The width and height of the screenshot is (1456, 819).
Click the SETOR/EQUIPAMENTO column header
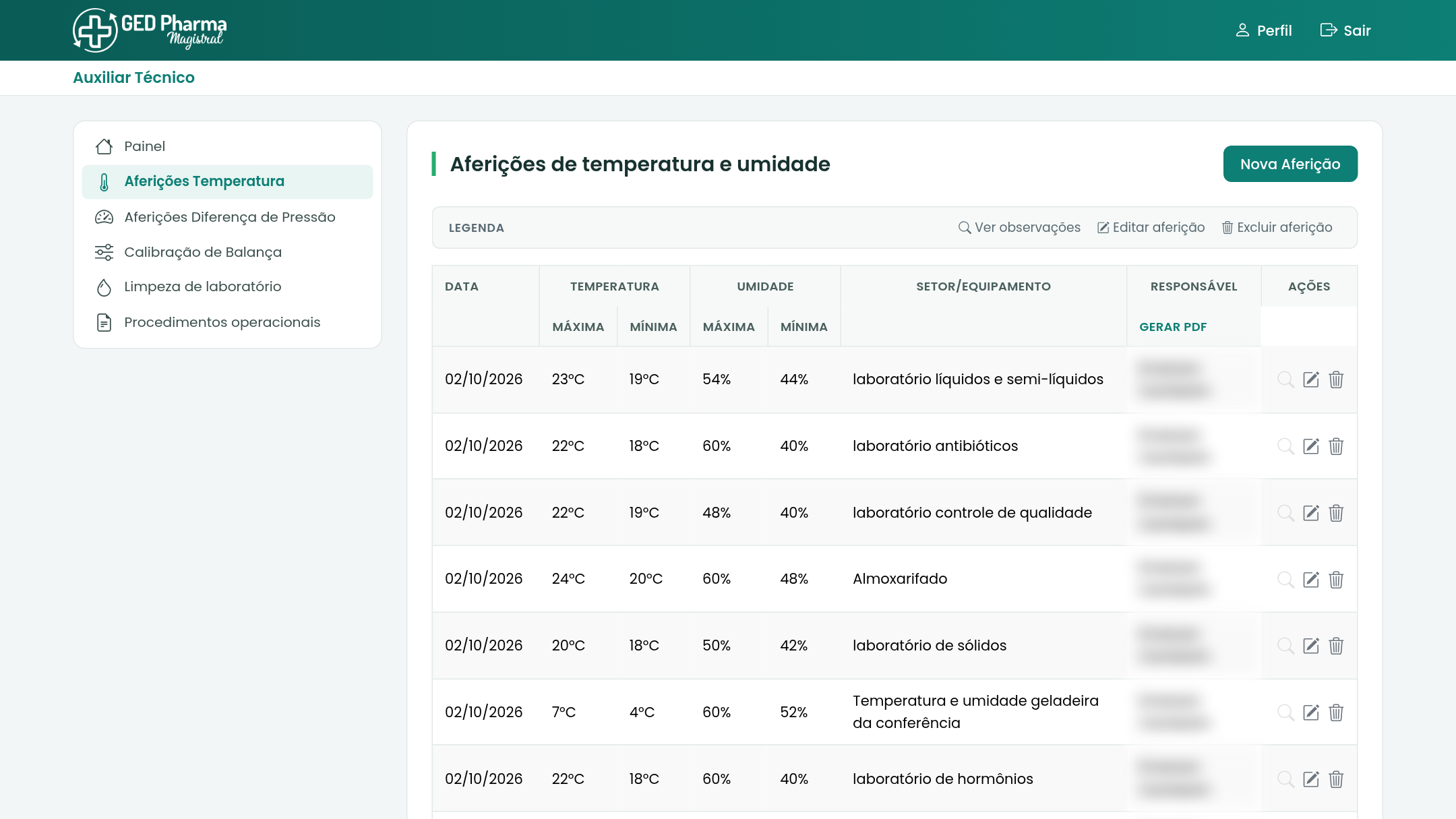(983, 286)
